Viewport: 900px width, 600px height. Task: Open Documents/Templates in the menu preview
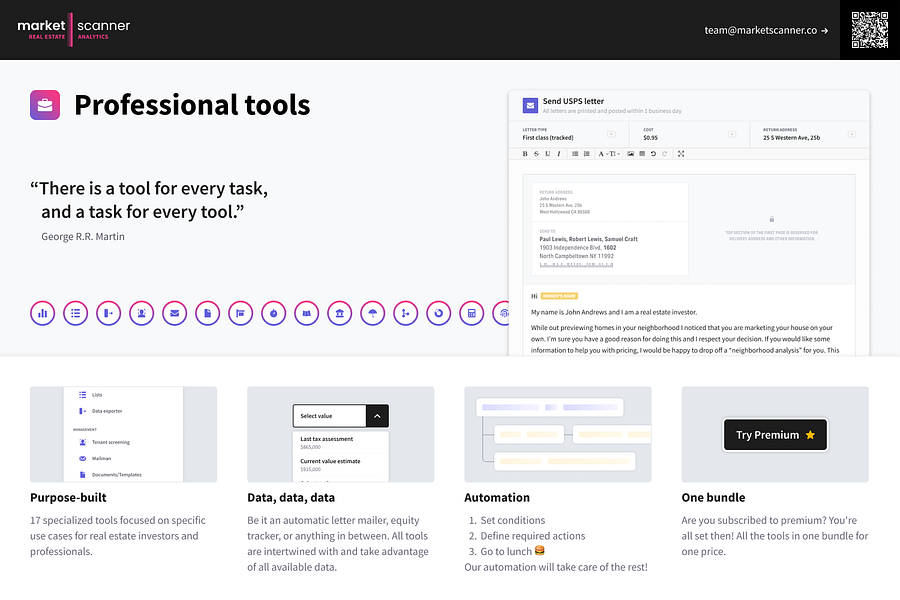[110, 475]
